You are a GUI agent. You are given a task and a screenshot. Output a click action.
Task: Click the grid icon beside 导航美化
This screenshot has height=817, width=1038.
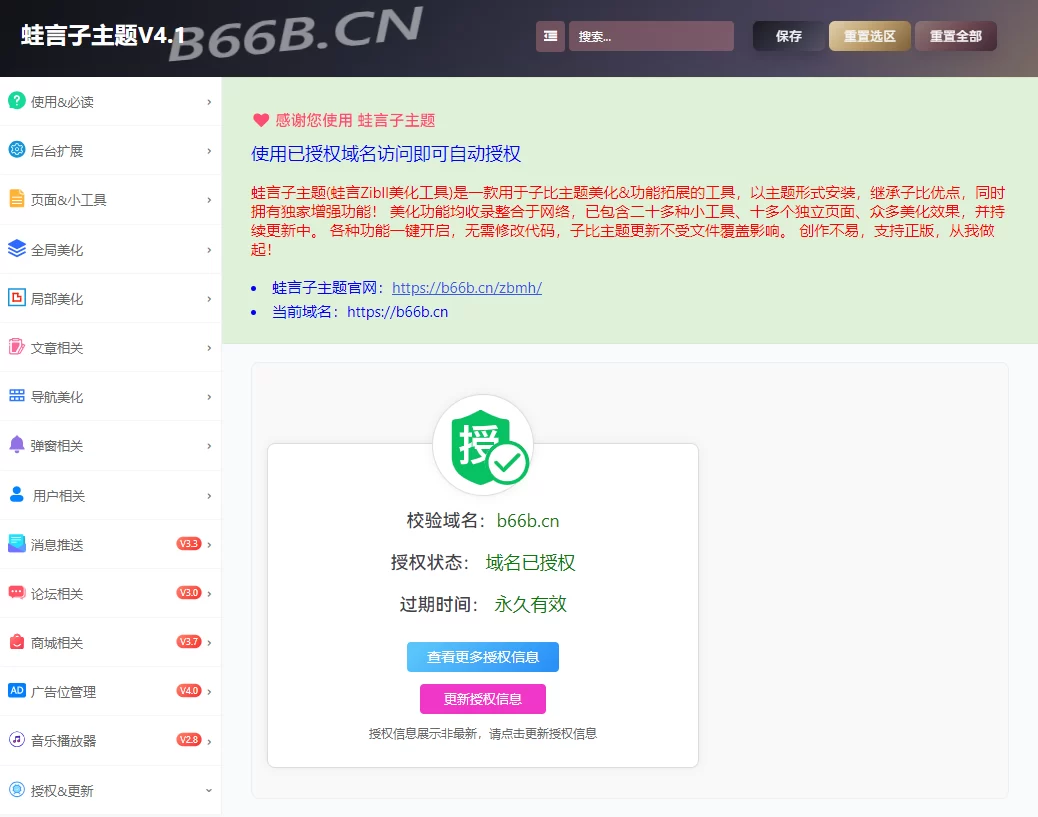17,396
